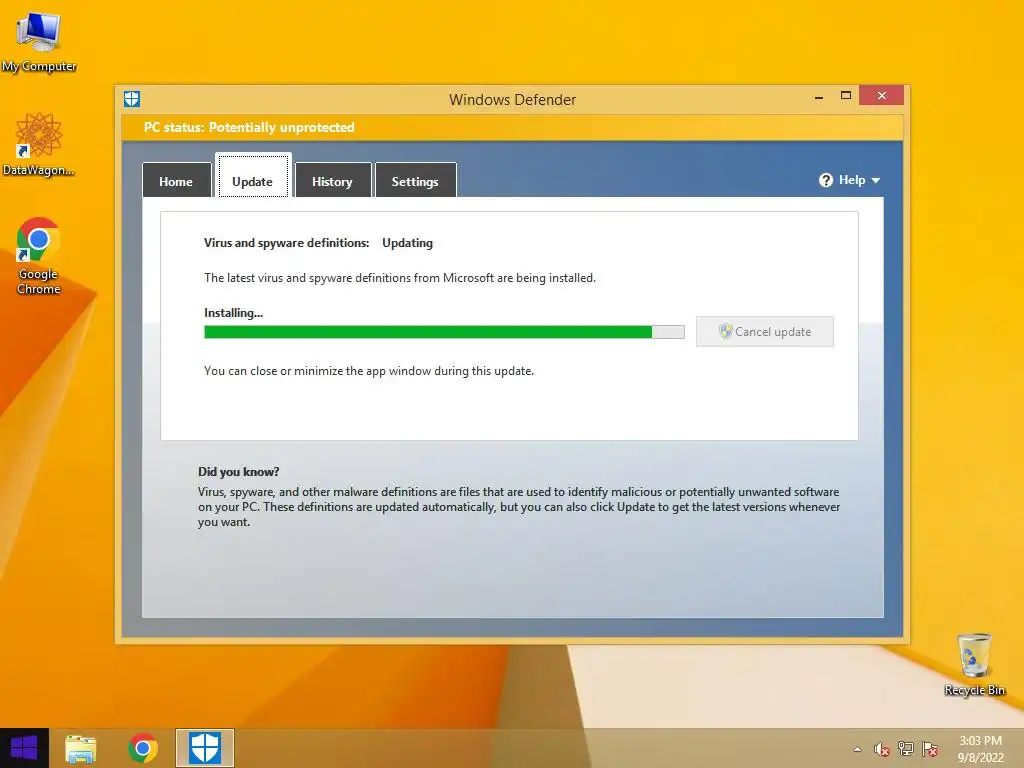Image resolution: width=1024 pixels, height=768 pixels.
Task: Open the My Computer desktop icon
Action: [x=39, y=41]
